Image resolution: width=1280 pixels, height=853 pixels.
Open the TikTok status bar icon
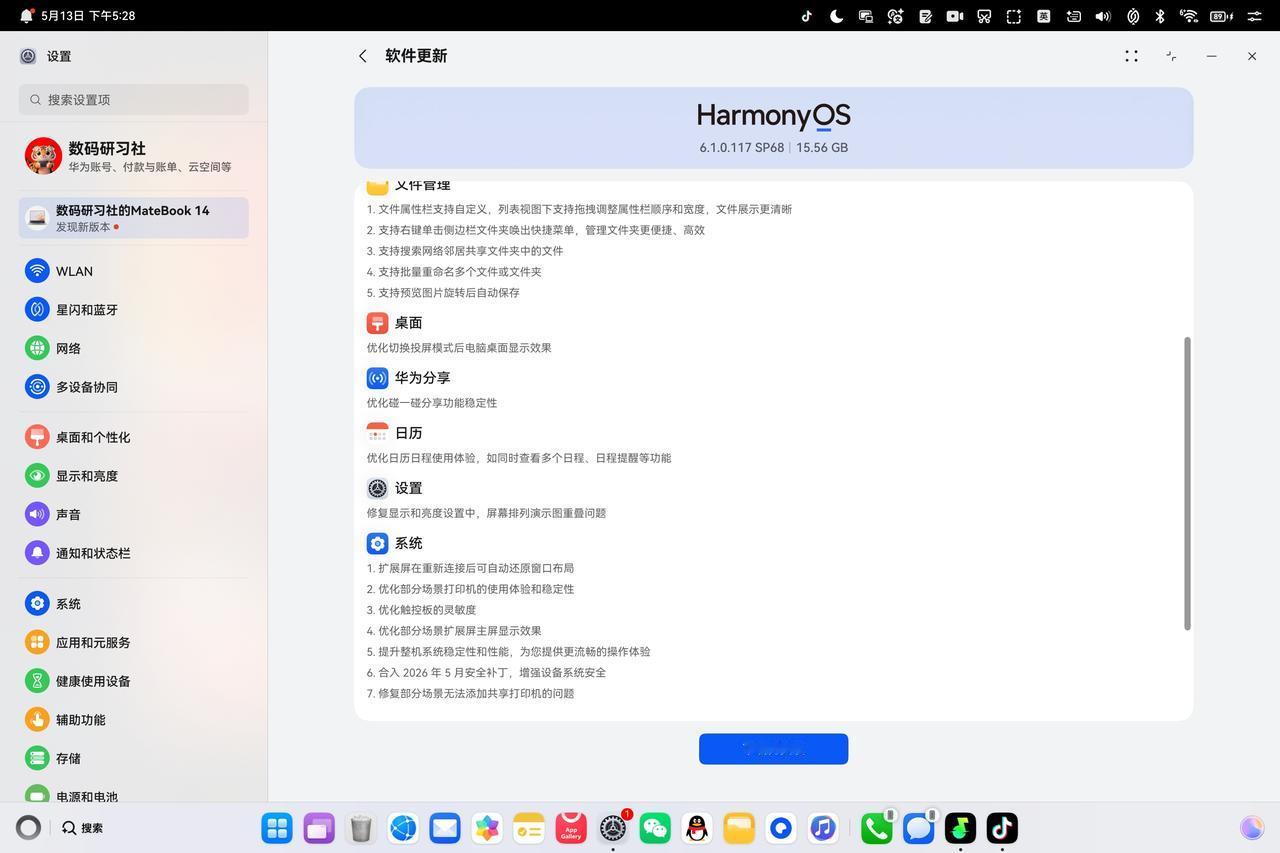(807, 16)
